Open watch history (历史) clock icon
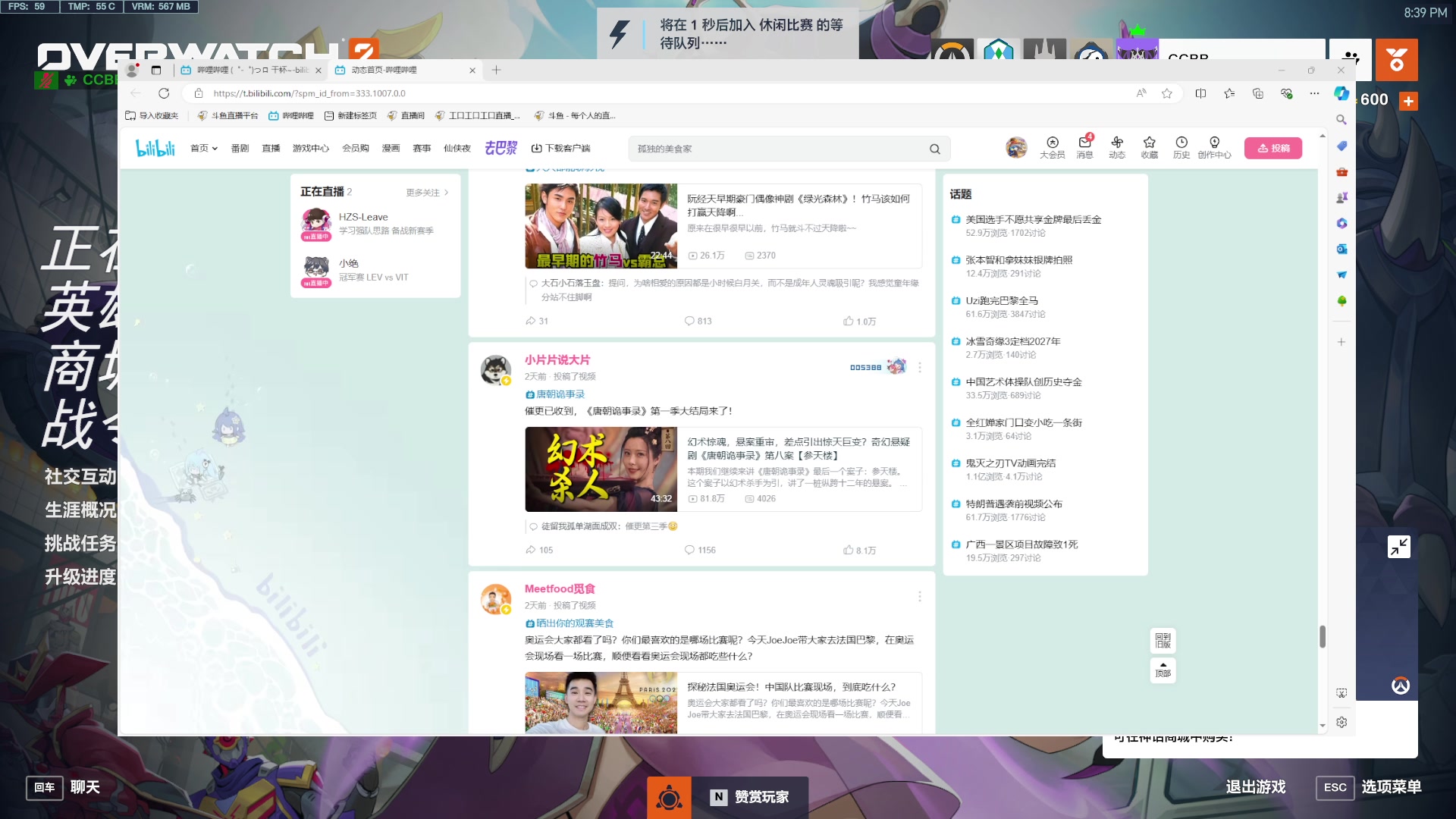This screenshot has width=1456, height=819. 1181,148
